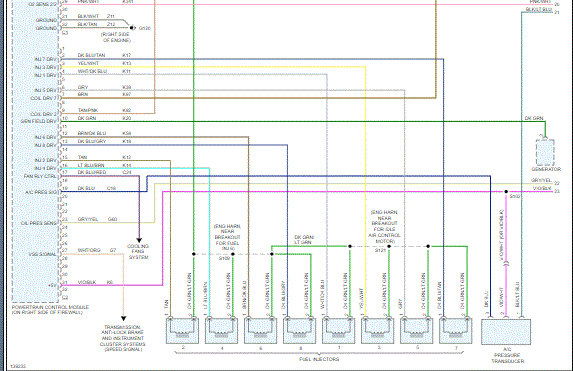The width and height of the screenshot is (573, 371).
Task: Click the S121 splice label
Action: 380,251
